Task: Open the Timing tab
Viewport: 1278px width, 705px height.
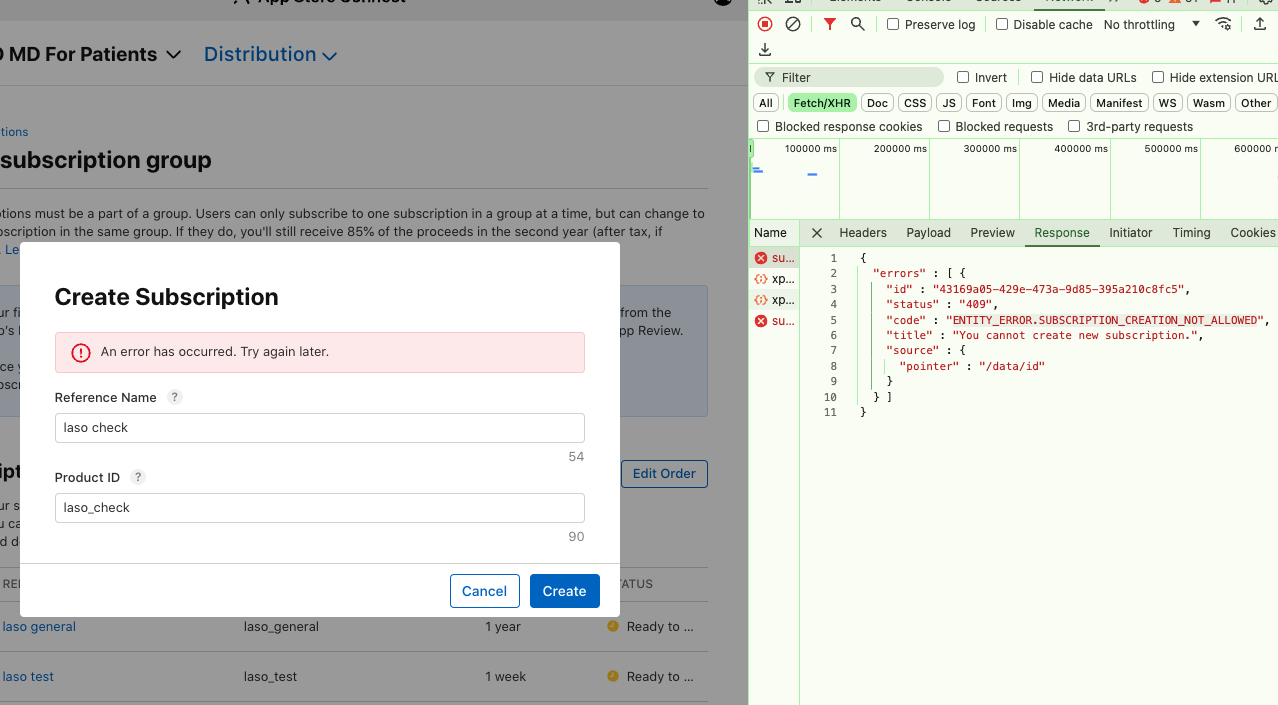Action: (x=1191, y=233)
